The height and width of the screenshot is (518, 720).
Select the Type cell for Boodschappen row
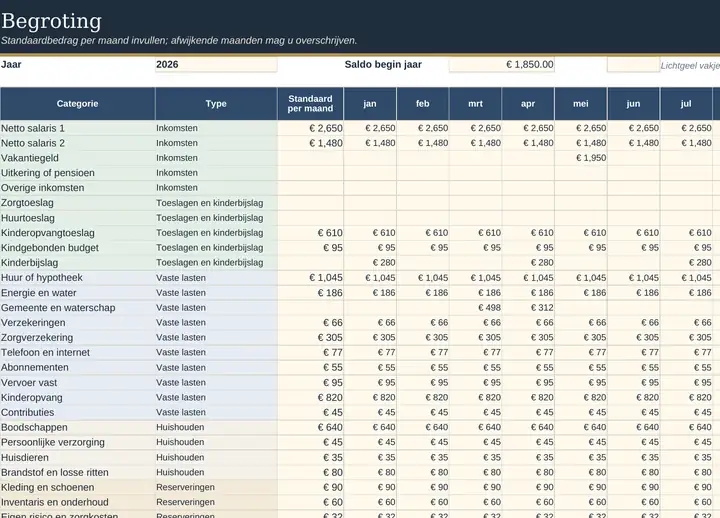pyautogui.click(x=216, y=428)
